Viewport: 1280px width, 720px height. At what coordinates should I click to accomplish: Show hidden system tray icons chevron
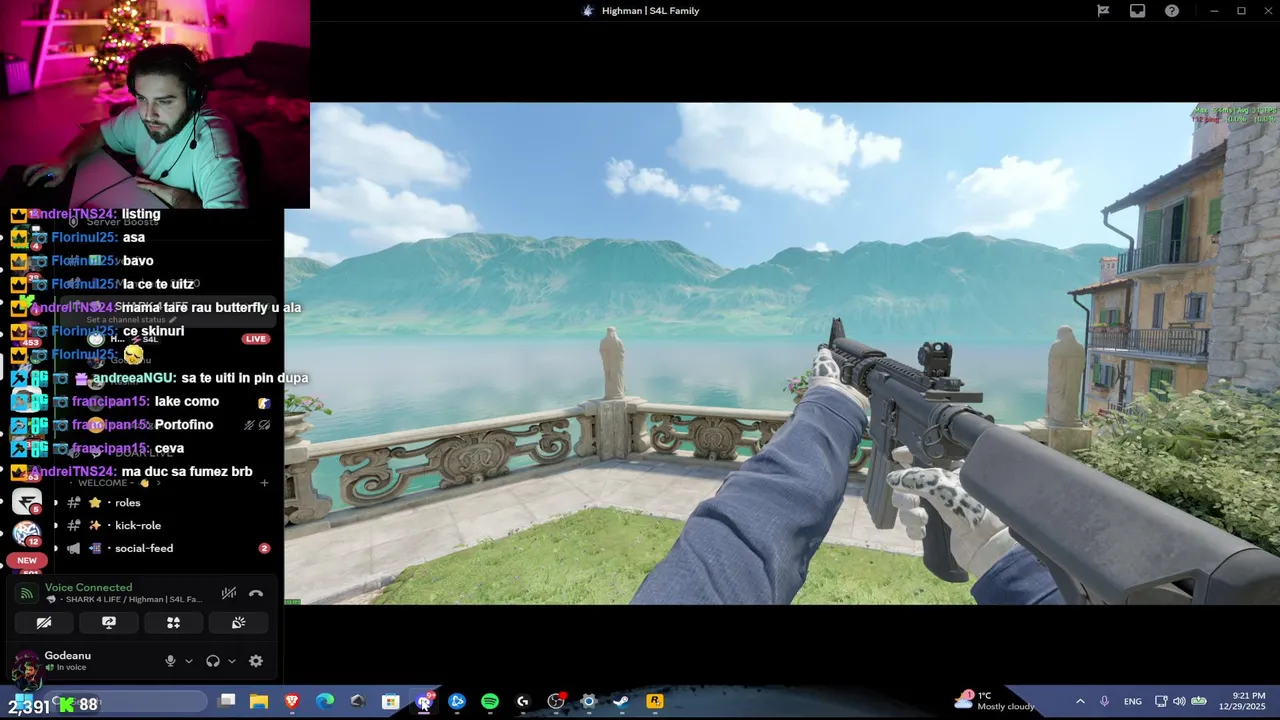point(1080,702)
